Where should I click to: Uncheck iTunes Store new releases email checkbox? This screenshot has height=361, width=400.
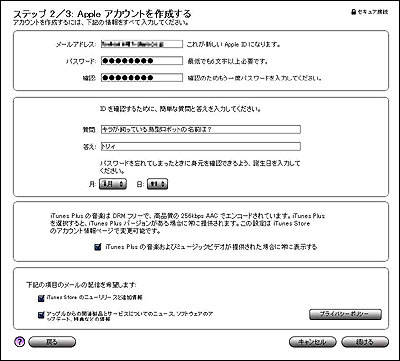(41, 298)
